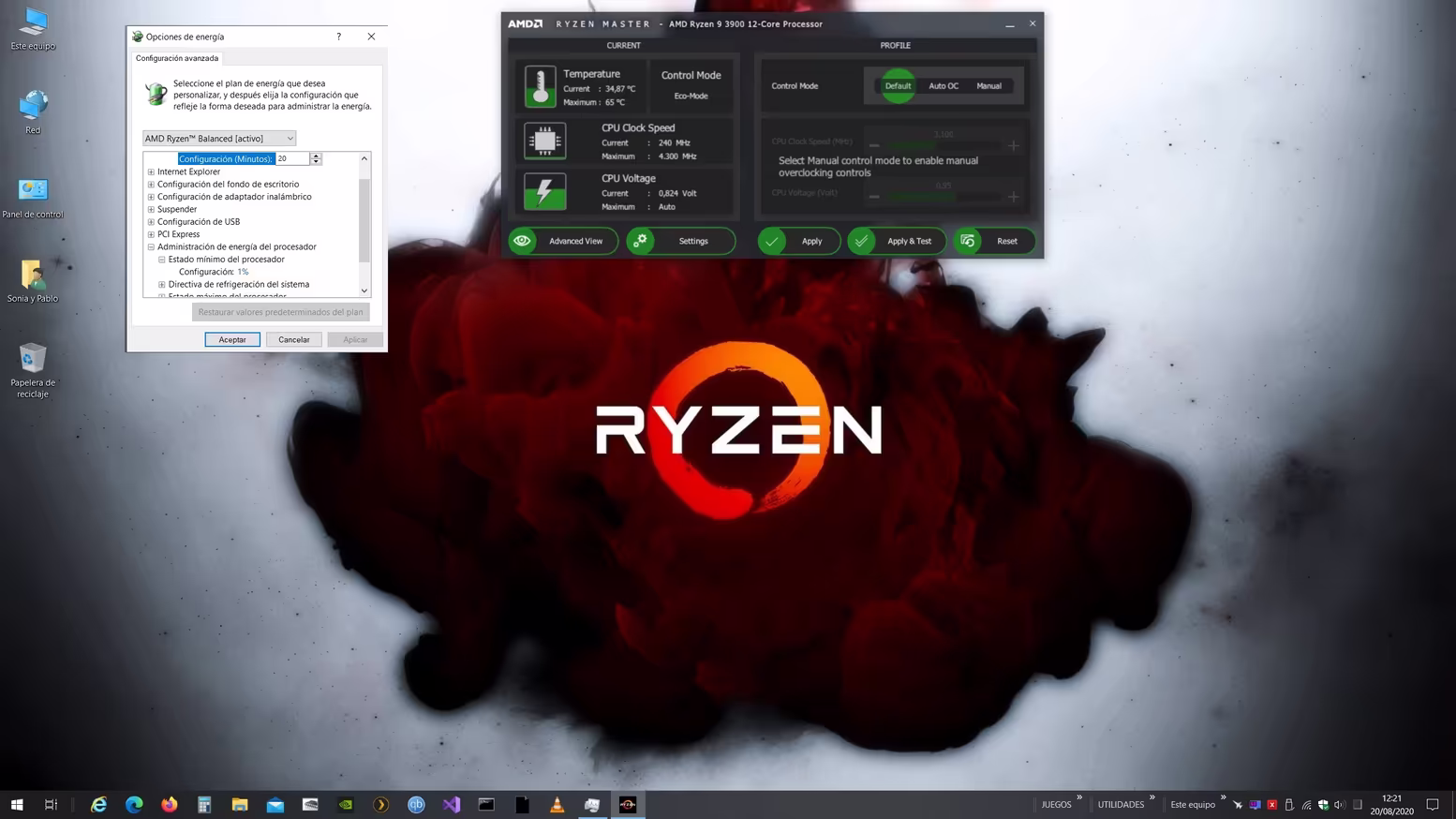The height and width of the screenshot is (819, 1456).
Task: Click the Apply button in Ryzen Master
Action: pos(798,241)
